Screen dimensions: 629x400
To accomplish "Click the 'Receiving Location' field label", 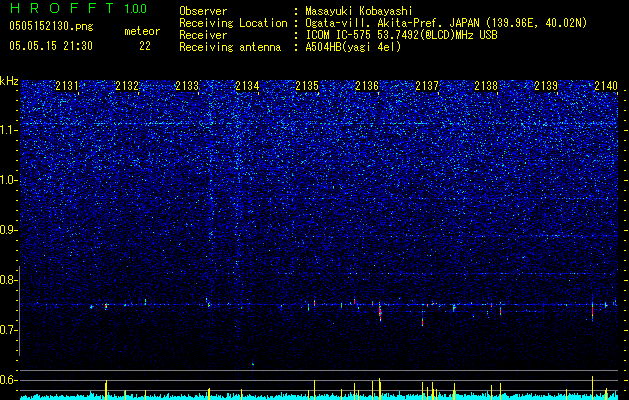I will click(233, 23).
